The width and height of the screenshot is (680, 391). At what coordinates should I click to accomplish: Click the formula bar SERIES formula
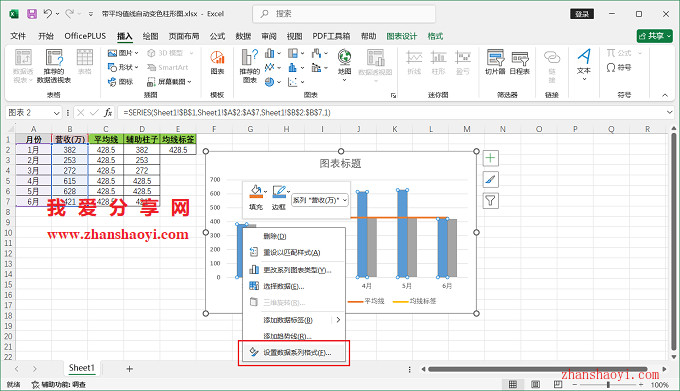[227, 113]
